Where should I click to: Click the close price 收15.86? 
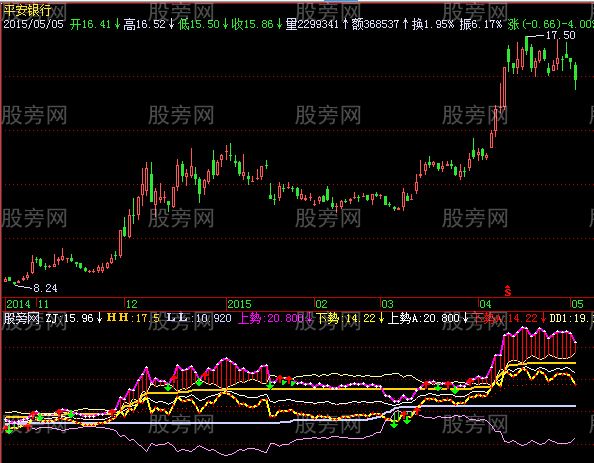[x=253, y=24]
